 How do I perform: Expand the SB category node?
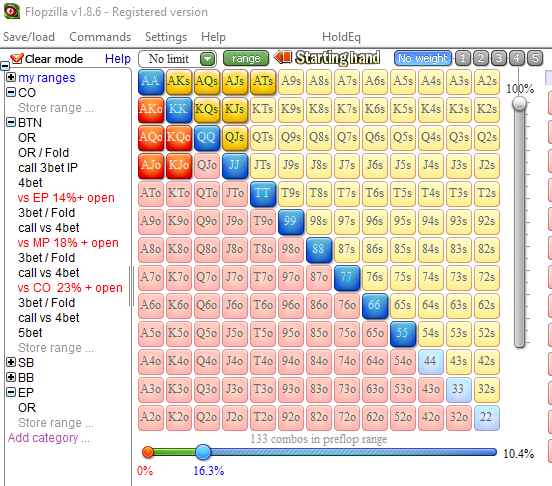click(x=11, y=362)
